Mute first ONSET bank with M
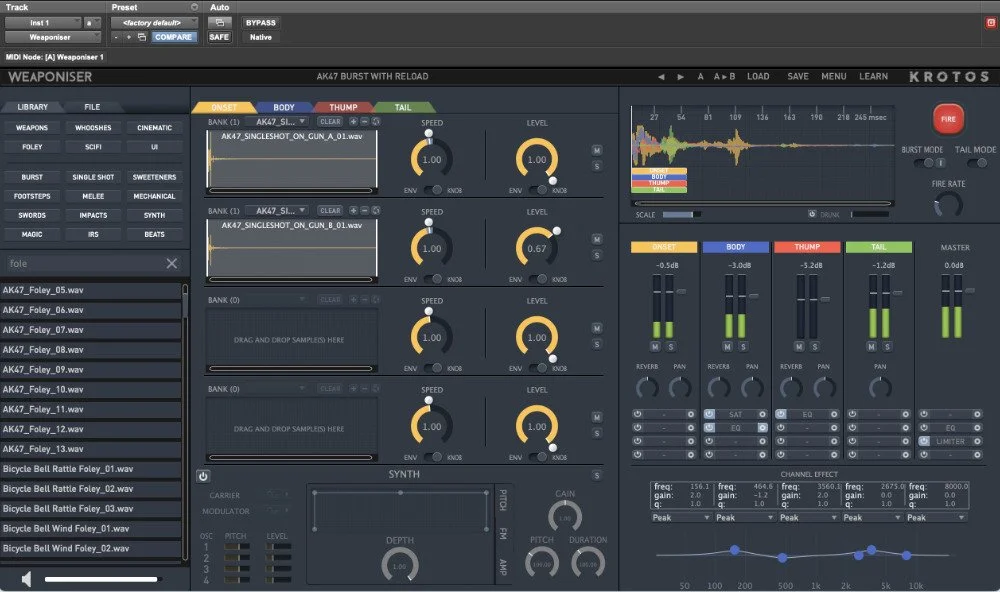The image size is (1000, 592). coord(597,151)
